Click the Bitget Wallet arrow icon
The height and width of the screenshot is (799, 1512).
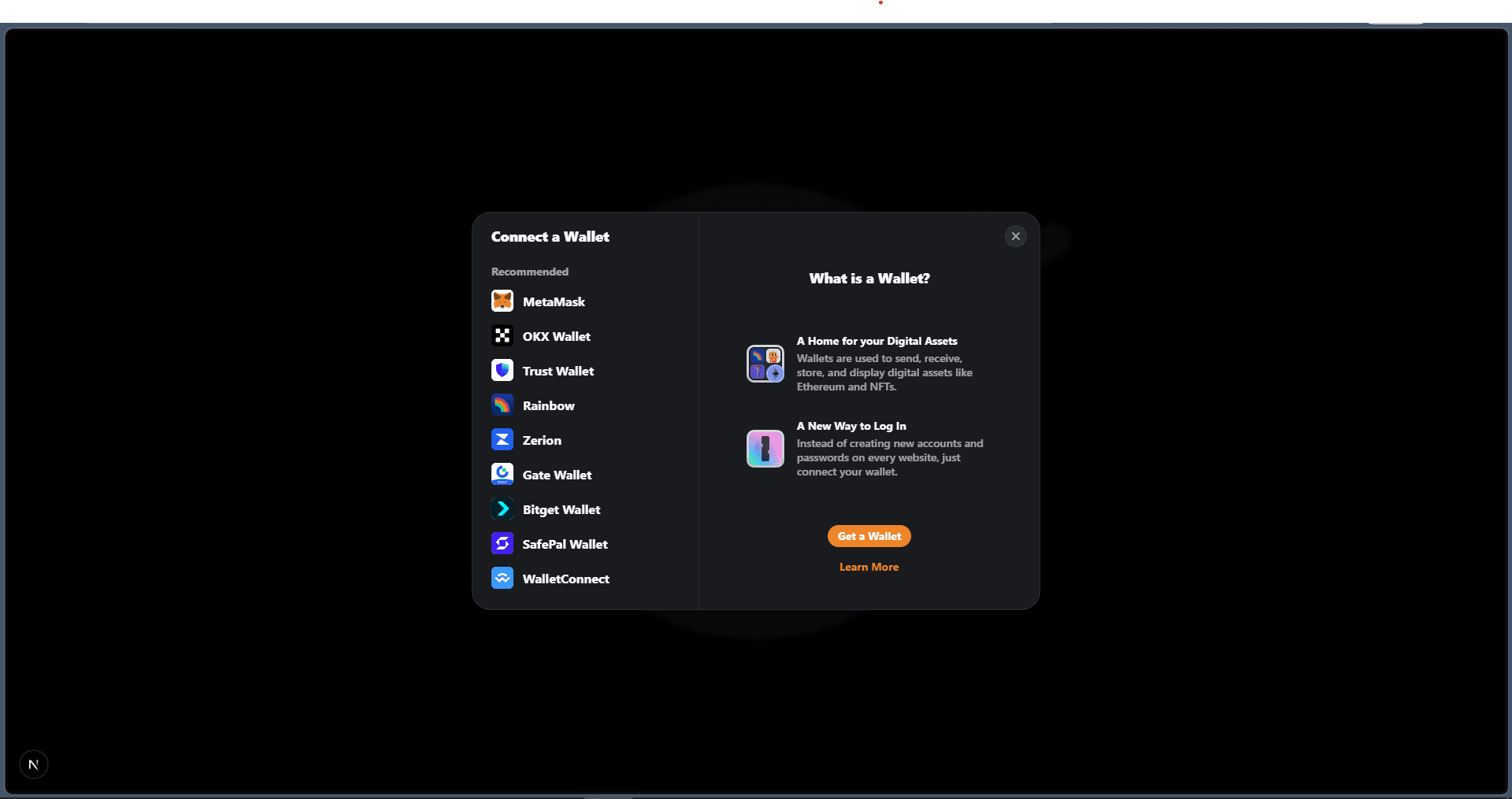pos(502,509)
